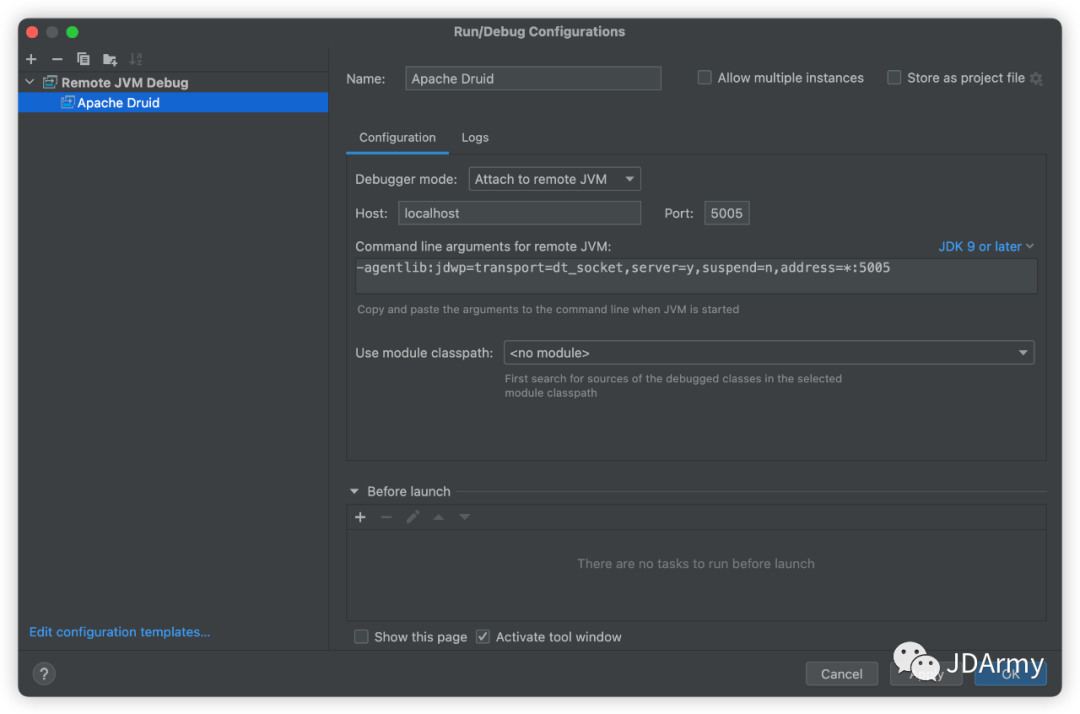Select the Apache Druid configuration in tree
Viewport: 1080px width, 714px height.
(x=173, y=103)
